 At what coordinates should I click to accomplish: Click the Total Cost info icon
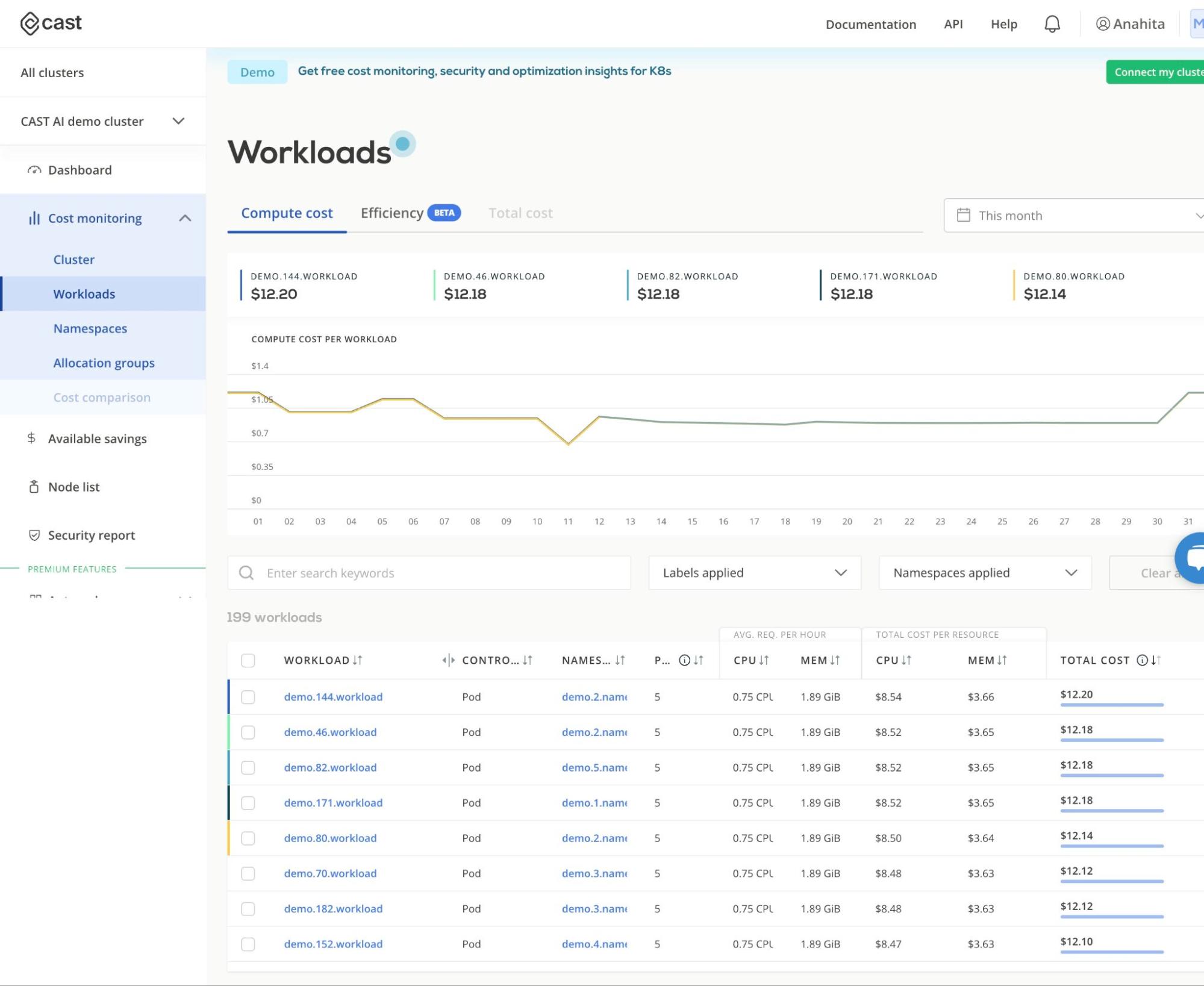point(1141,660)
